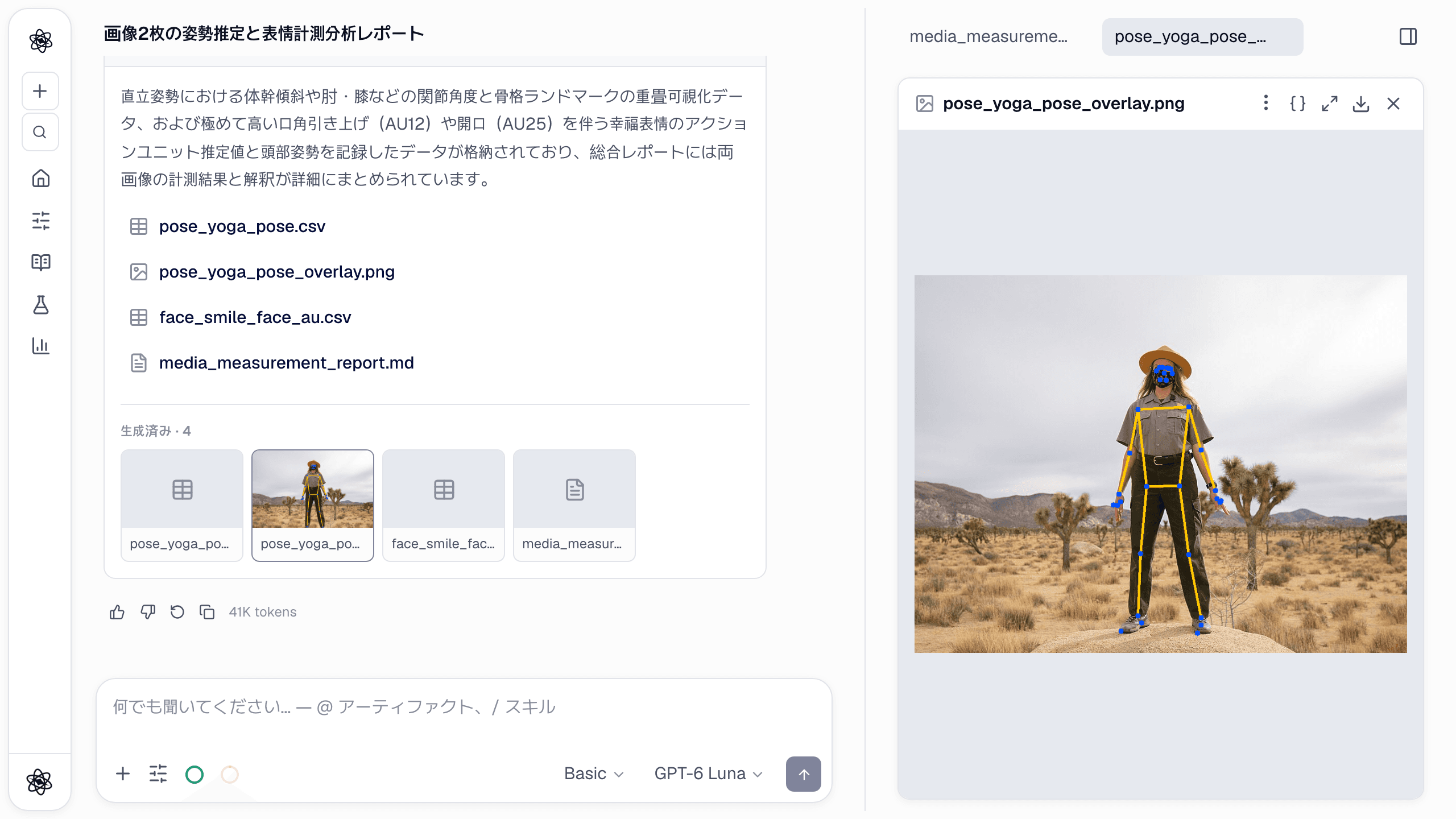This screenshot has height=819, width=1456.
Task: Click the new chat plus icon in sidebar
Action: tap(40, 91)
